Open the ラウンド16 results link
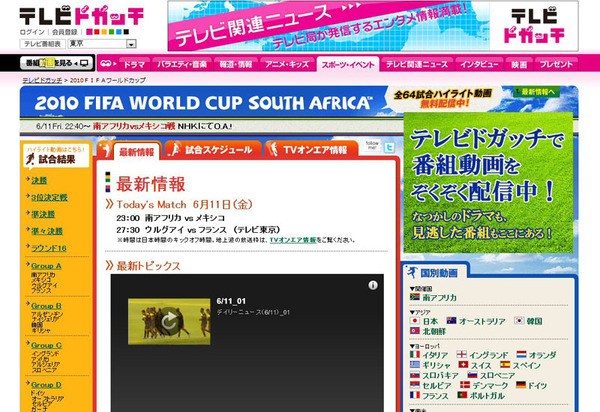The width and height of the screenshot is (600, 412). 49,248
